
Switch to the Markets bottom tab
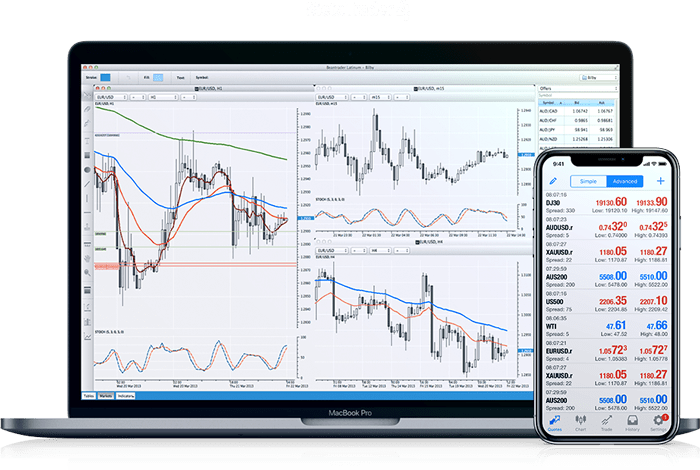click(x=106, y=397)
